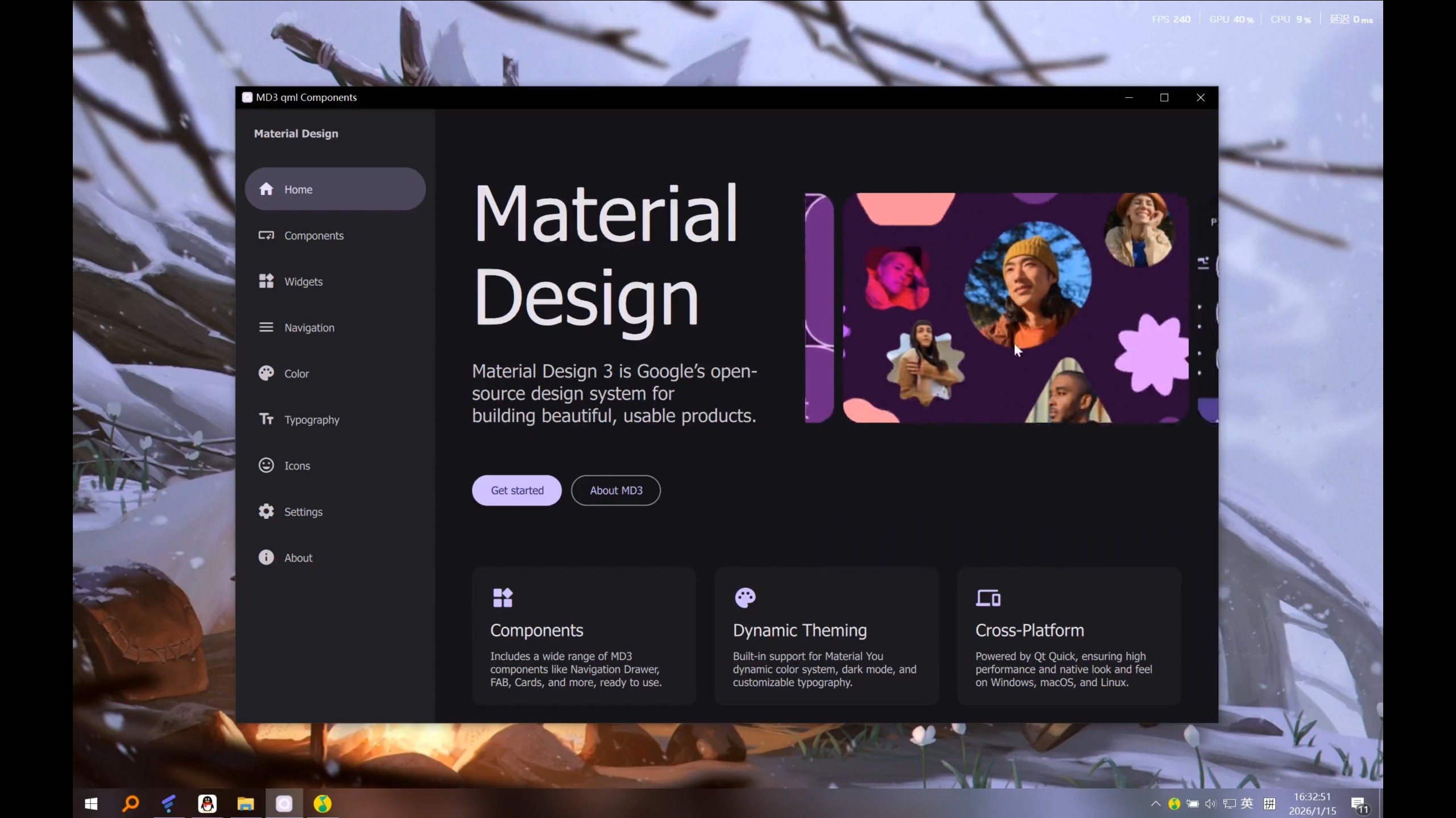
Task: Switch to the Widgets page
Action: [x=303, y=282]
